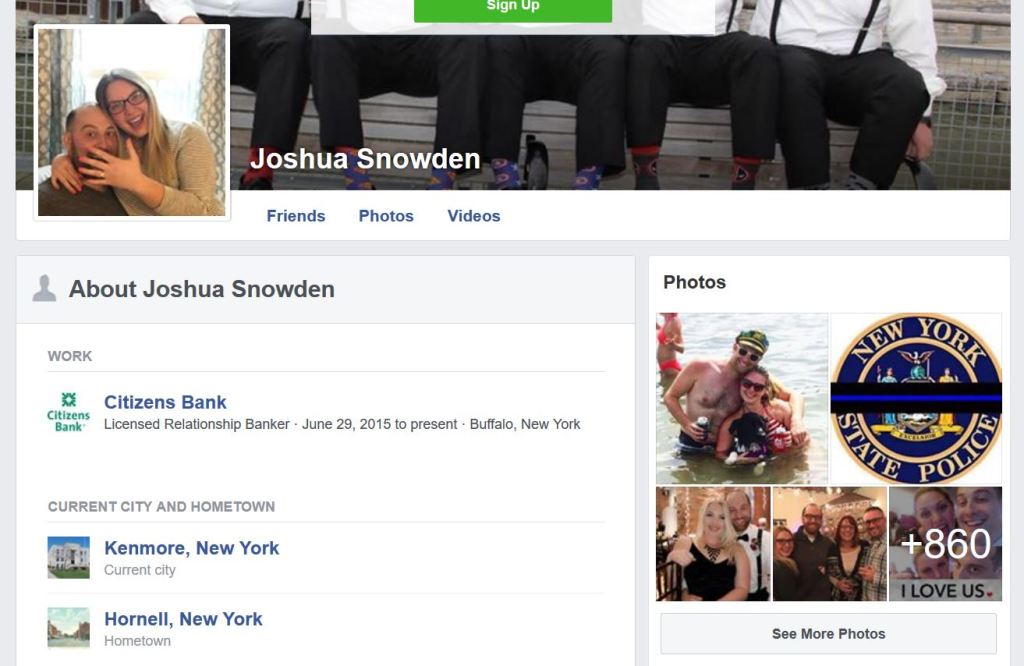Open the Hornell, New York link
1024x666 pixels.
tap(184, 619)
